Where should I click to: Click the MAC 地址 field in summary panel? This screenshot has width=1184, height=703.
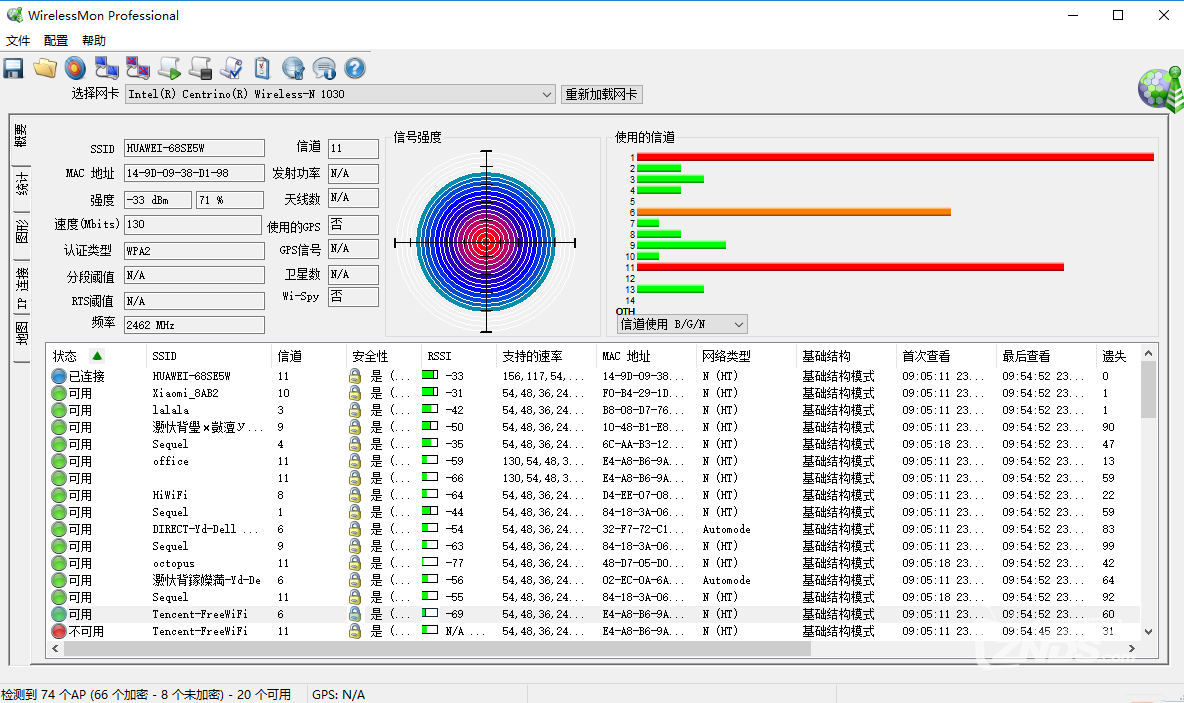click(x=194, y=173)
